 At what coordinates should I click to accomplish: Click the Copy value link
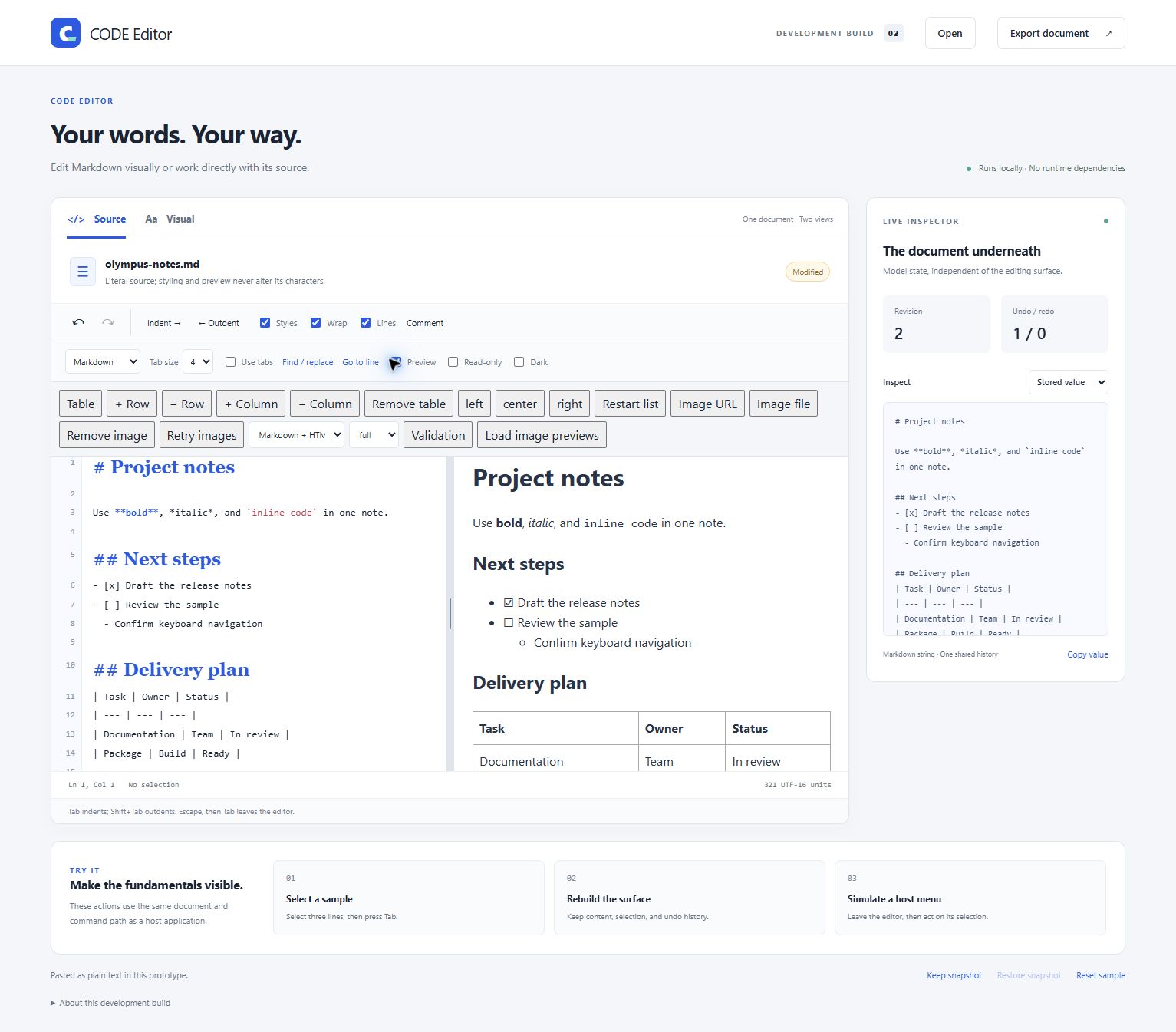point(1088,654)
